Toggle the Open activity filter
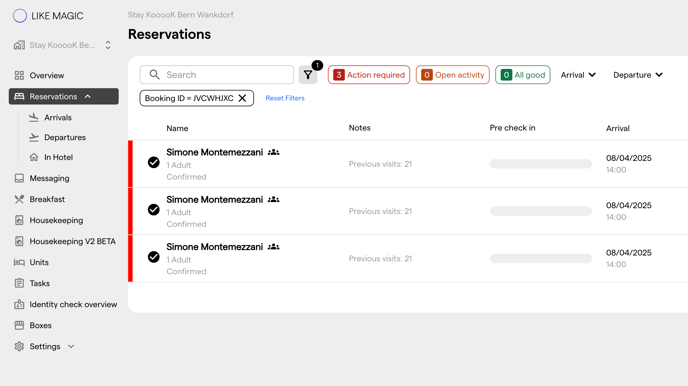This screenshot has width=688, height=386. [x=453, y=75]
